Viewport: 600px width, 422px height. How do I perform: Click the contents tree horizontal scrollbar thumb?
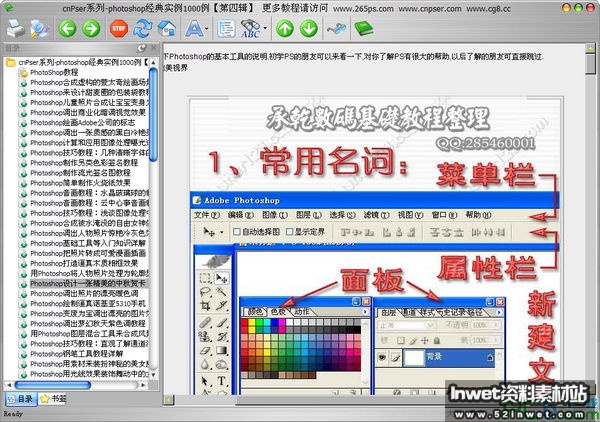coord(53,385)
